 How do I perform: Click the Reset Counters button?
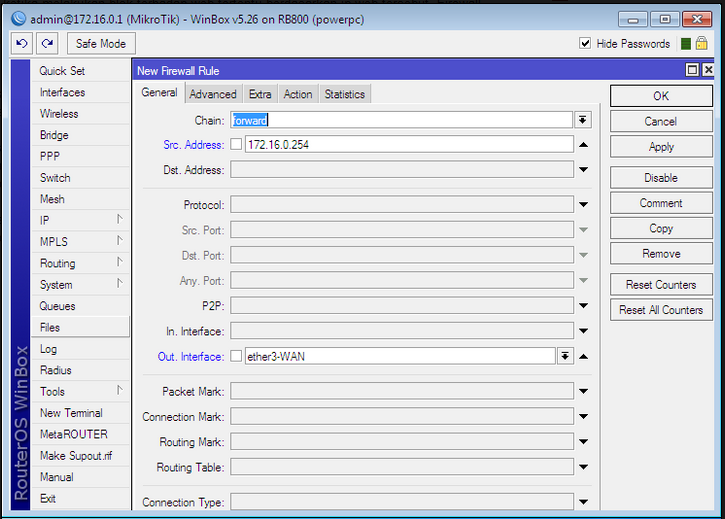point(661,284)
